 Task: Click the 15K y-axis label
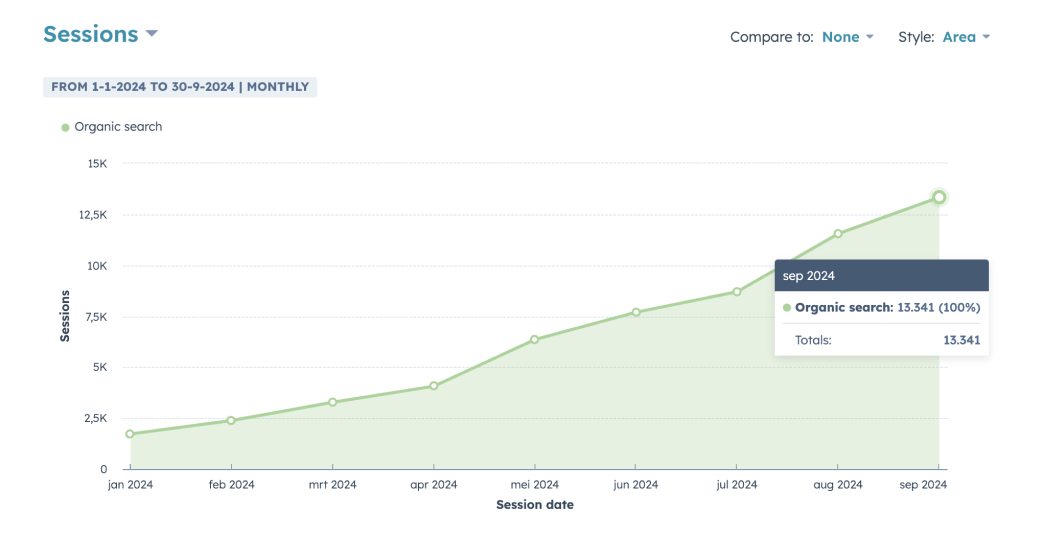[97, 164]
